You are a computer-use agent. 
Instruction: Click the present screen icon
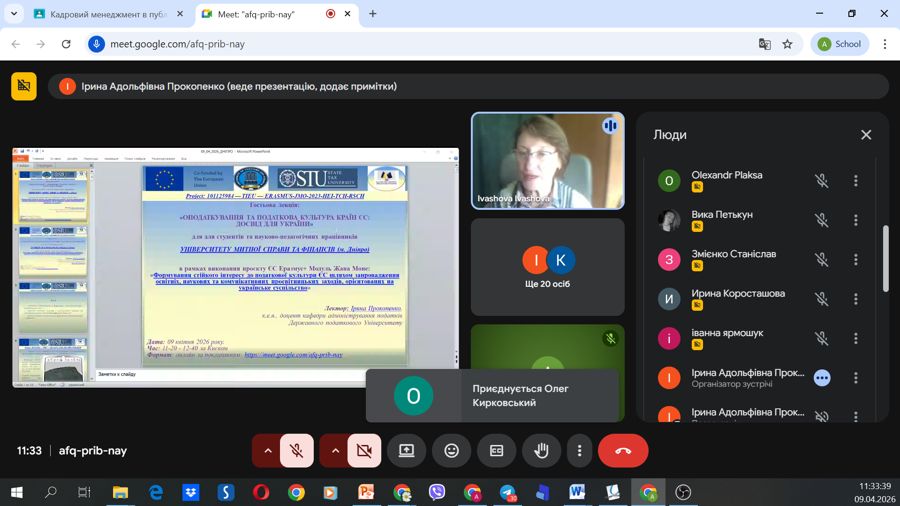pyautogui.click(x=406, y=451)
